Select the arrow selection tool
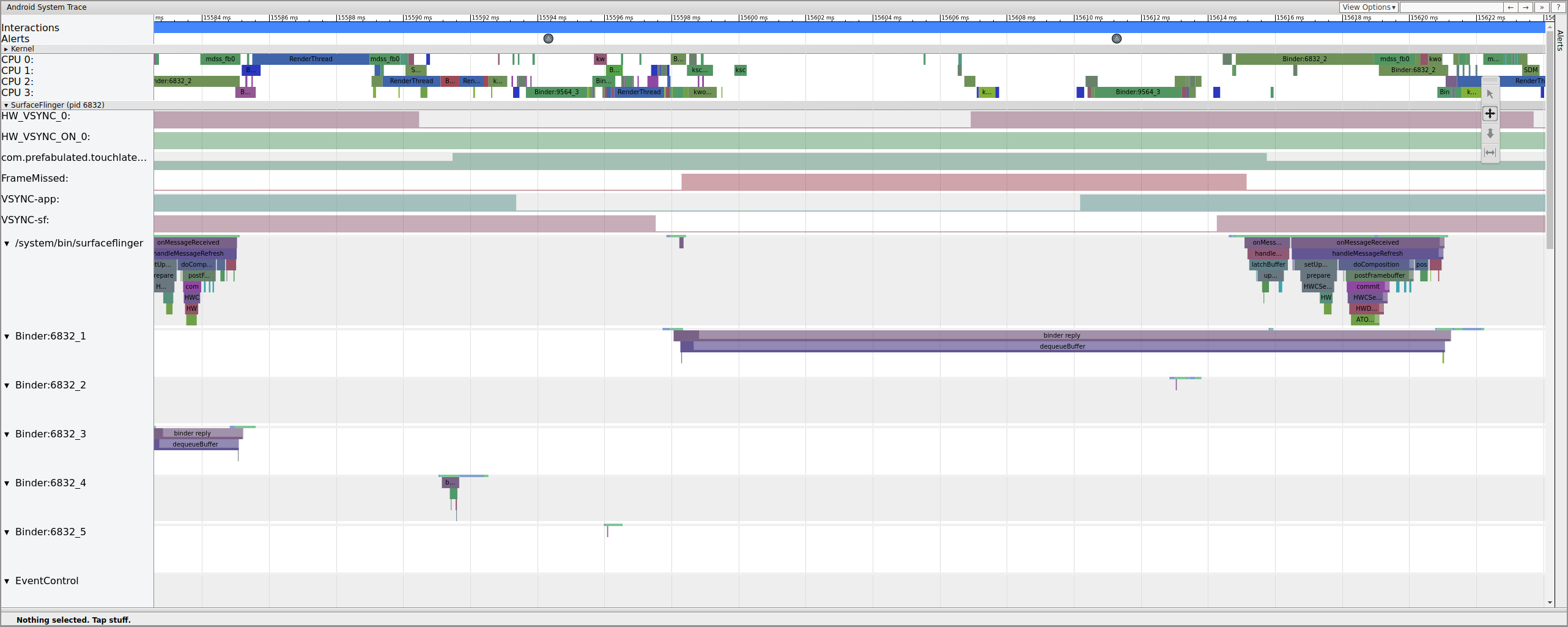 (x=1490, y=94)
